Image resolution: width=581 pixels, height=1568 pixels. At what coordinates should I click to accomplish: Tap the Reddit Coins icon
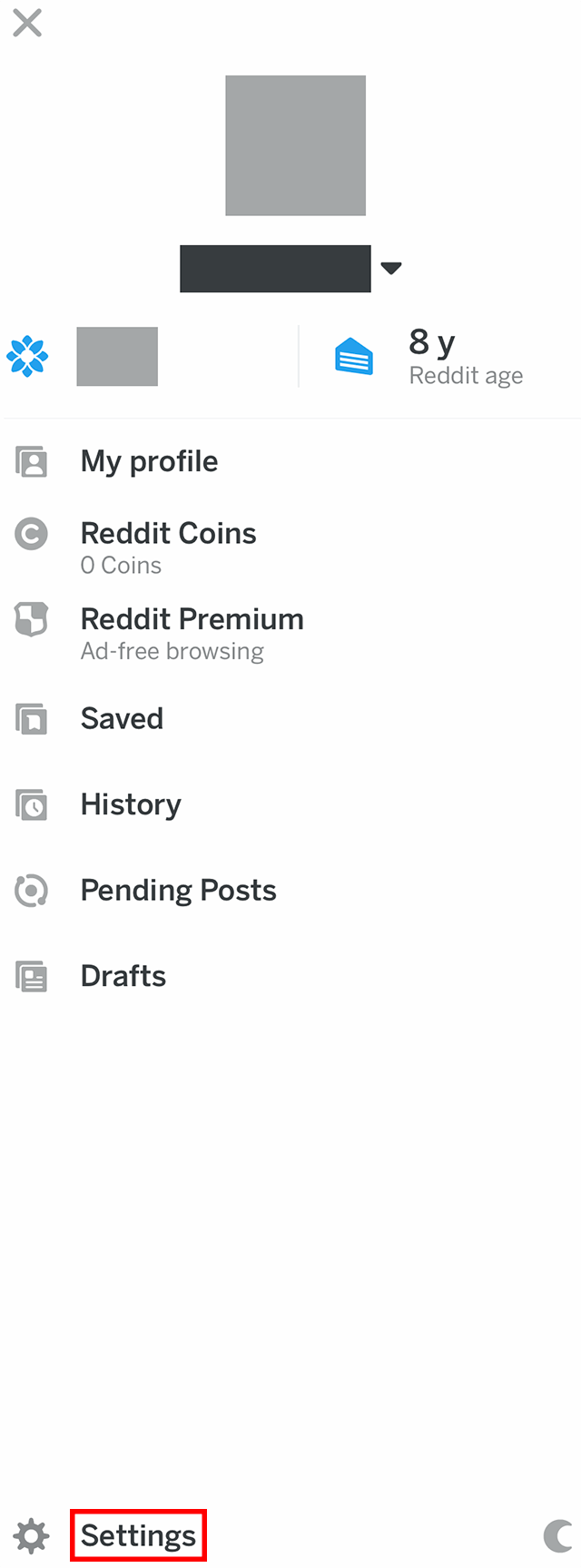(x=32, y=534)
